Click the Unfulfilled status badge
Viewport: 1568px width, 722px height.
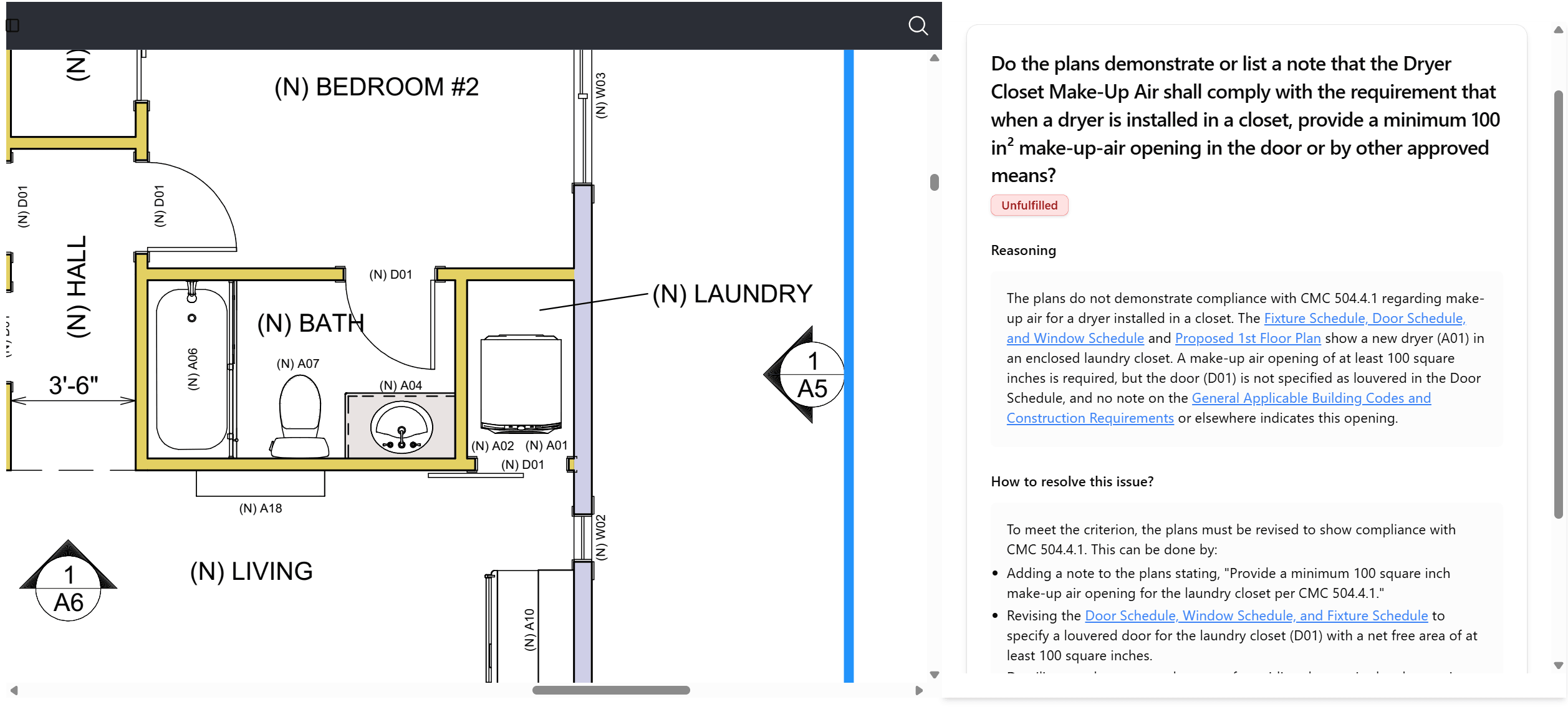[x=1029, y=205]
